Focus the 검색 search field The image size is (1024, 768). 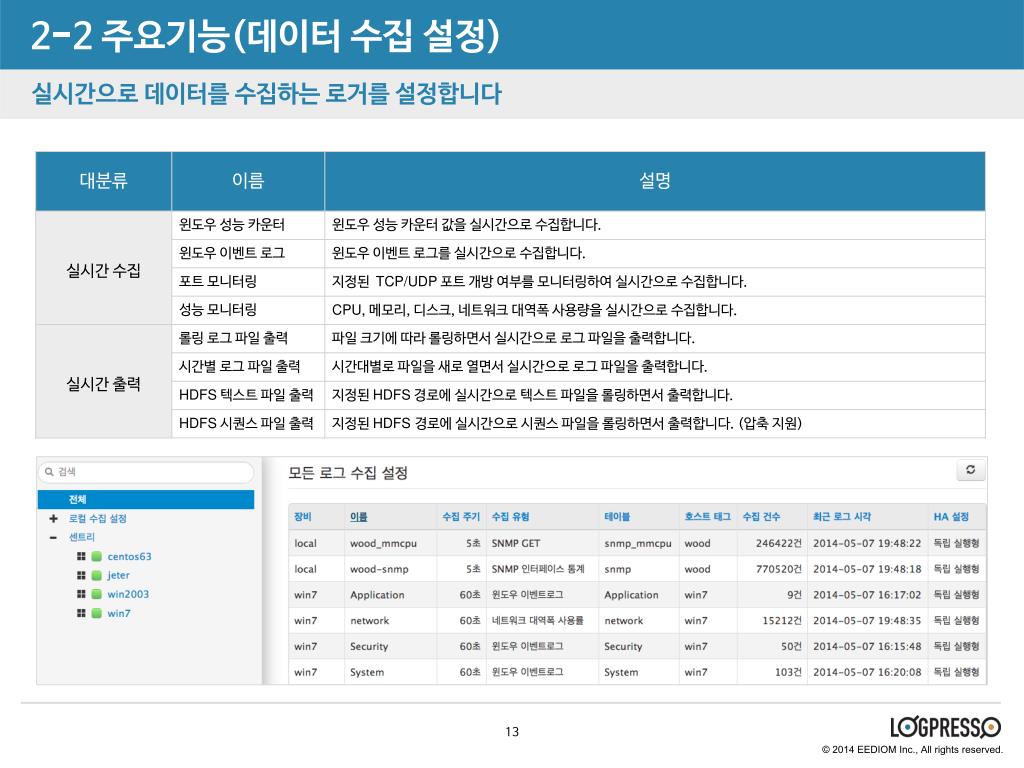click(x=146, y=472)
